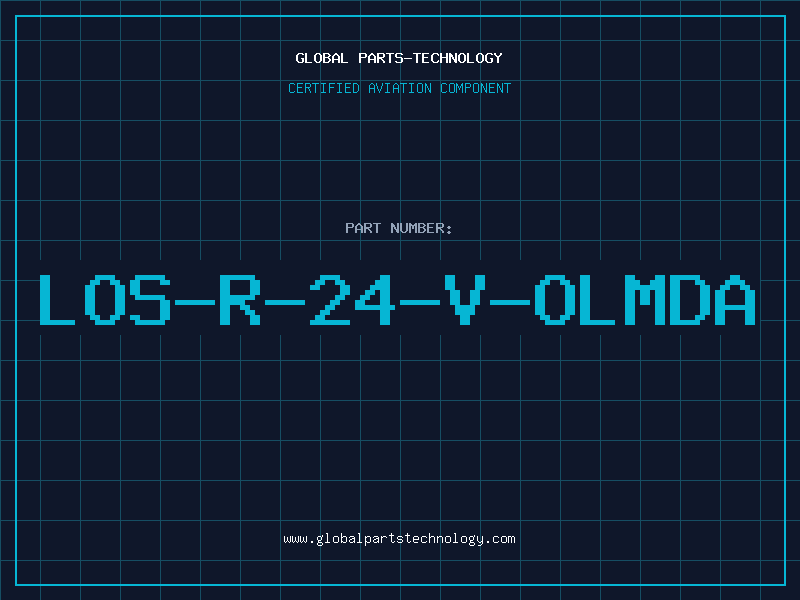The image size is (800, 600).
Task: Select the part number LOS-R-24-V-OLMDA
Action: [x=397, y=300]
